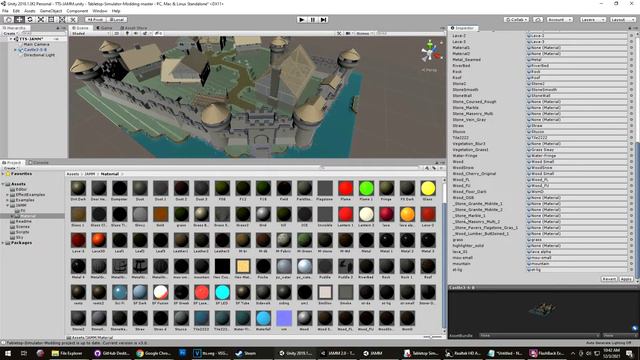Open the Layout dropdown
Screen dimensions: 640x360
622,20
